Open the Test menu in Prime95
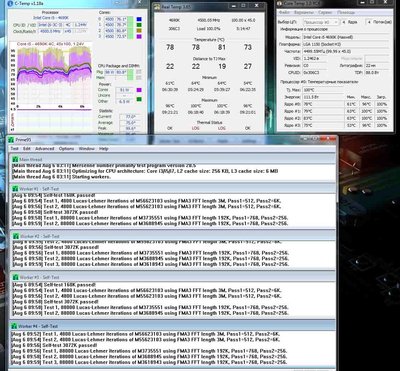Image resolution: width=400 pixels, height=371 pixels. (x=14, y=149)
